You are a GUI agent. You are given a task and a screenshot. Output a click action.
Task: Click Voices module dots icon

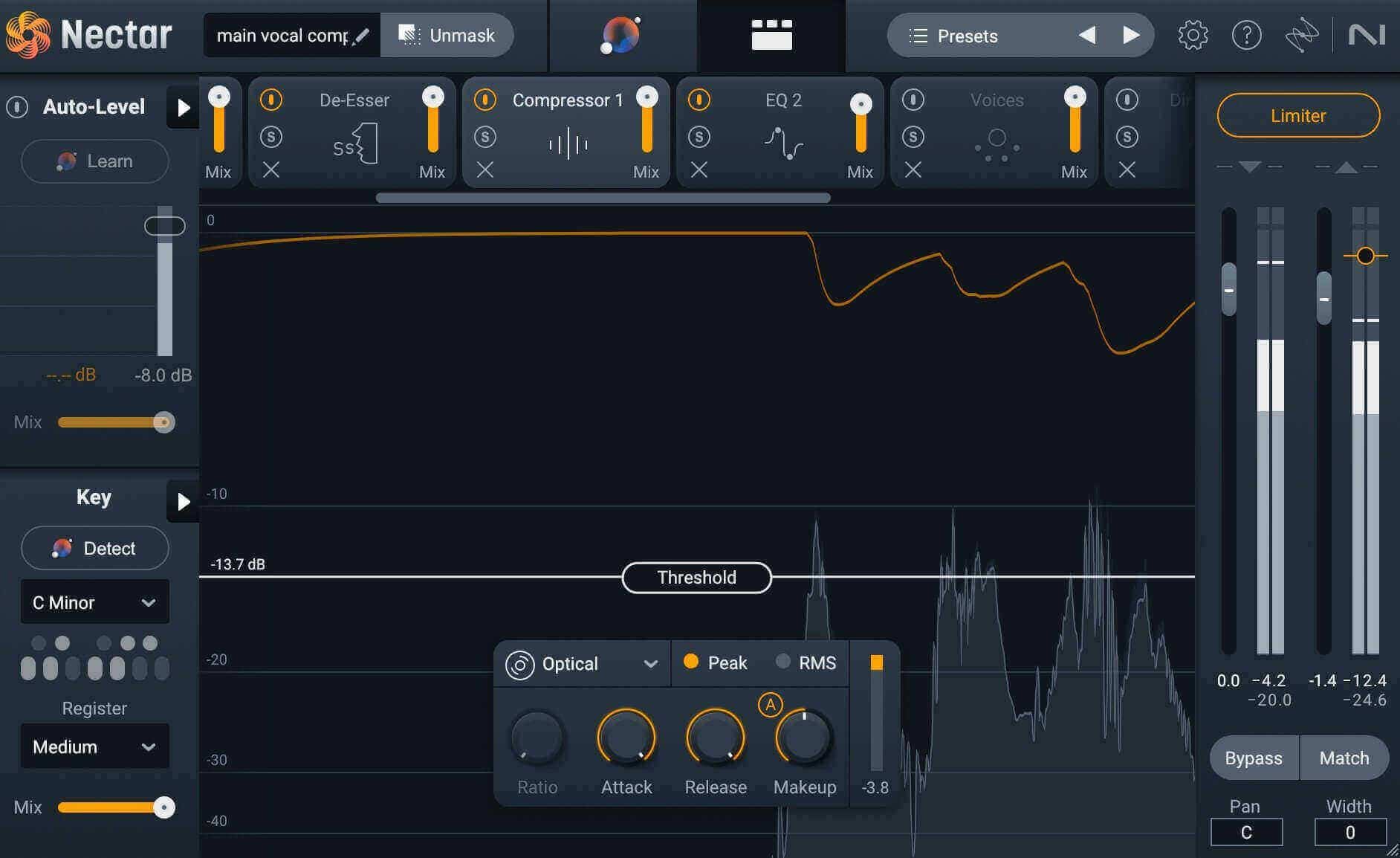997,144
